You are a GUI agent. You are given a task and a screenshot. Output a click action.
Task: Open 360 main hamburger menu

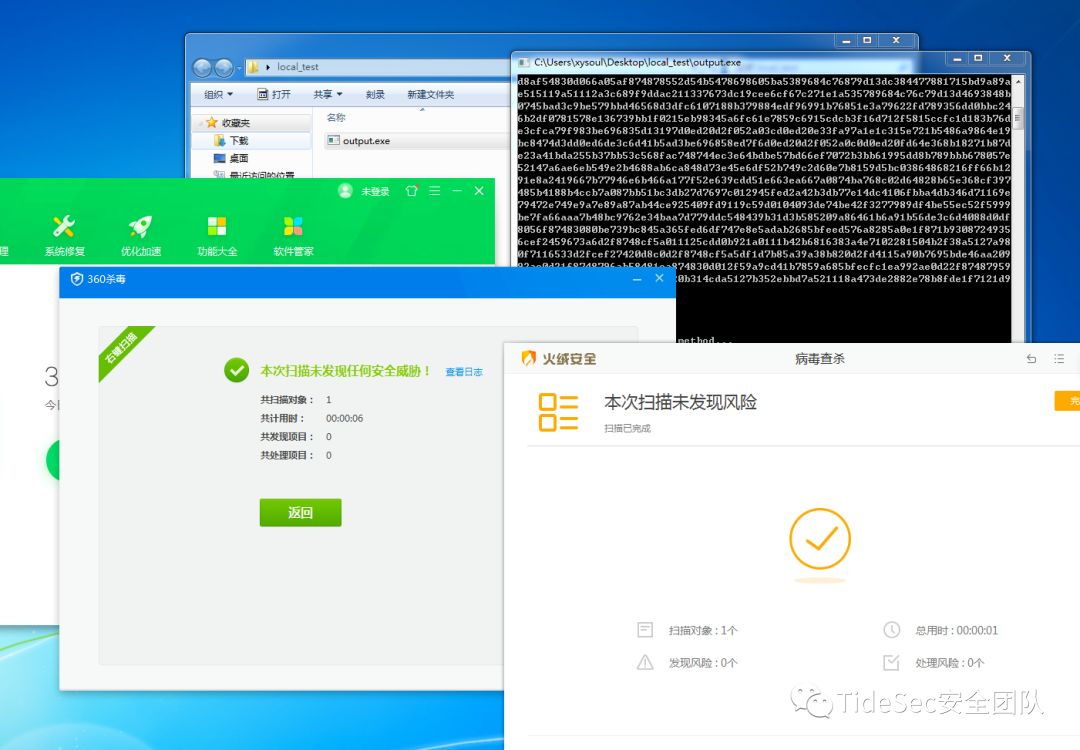pos(434,191)
